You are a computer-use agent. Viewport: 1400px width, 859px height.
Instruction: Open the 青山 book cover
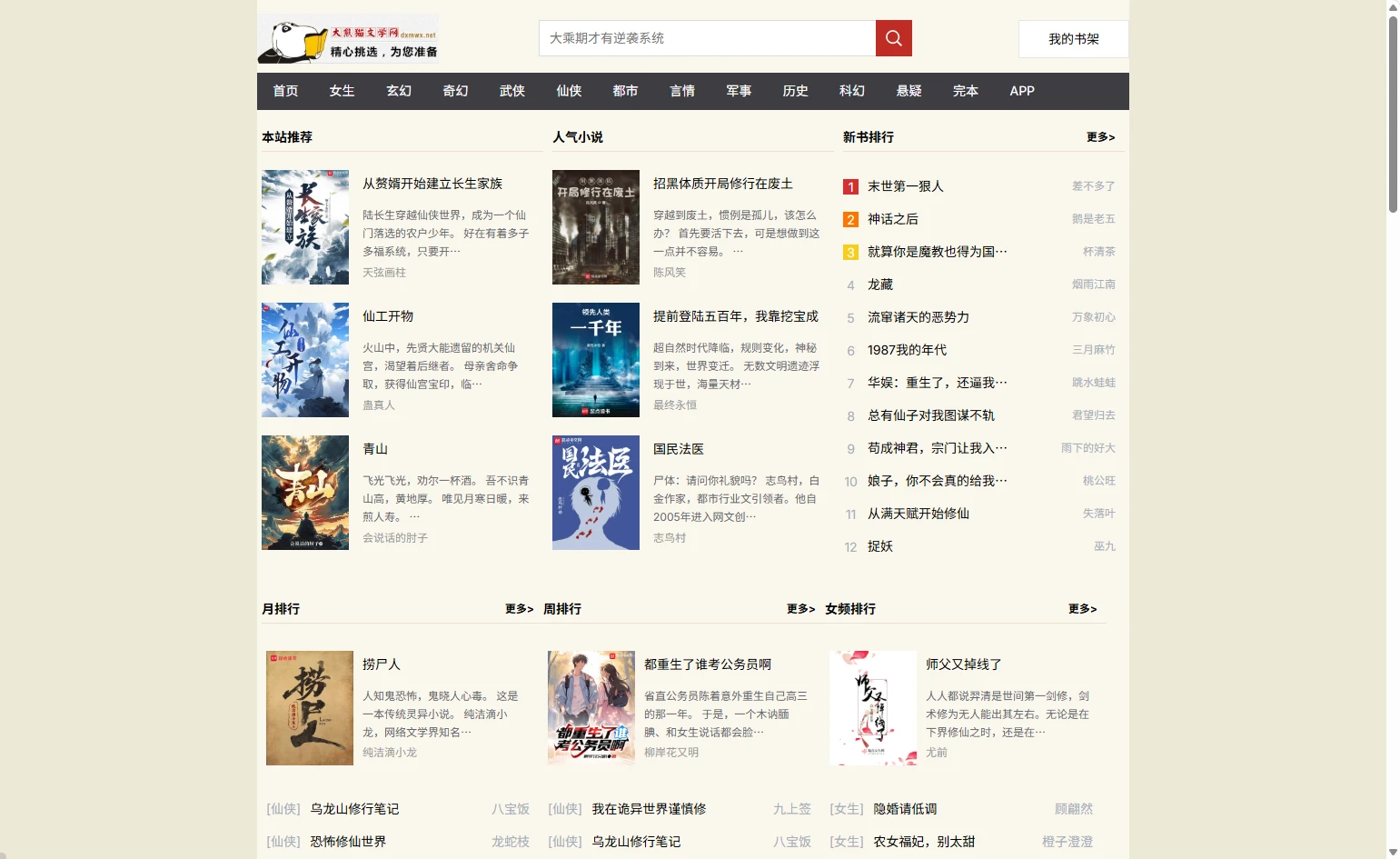[305, 493]
